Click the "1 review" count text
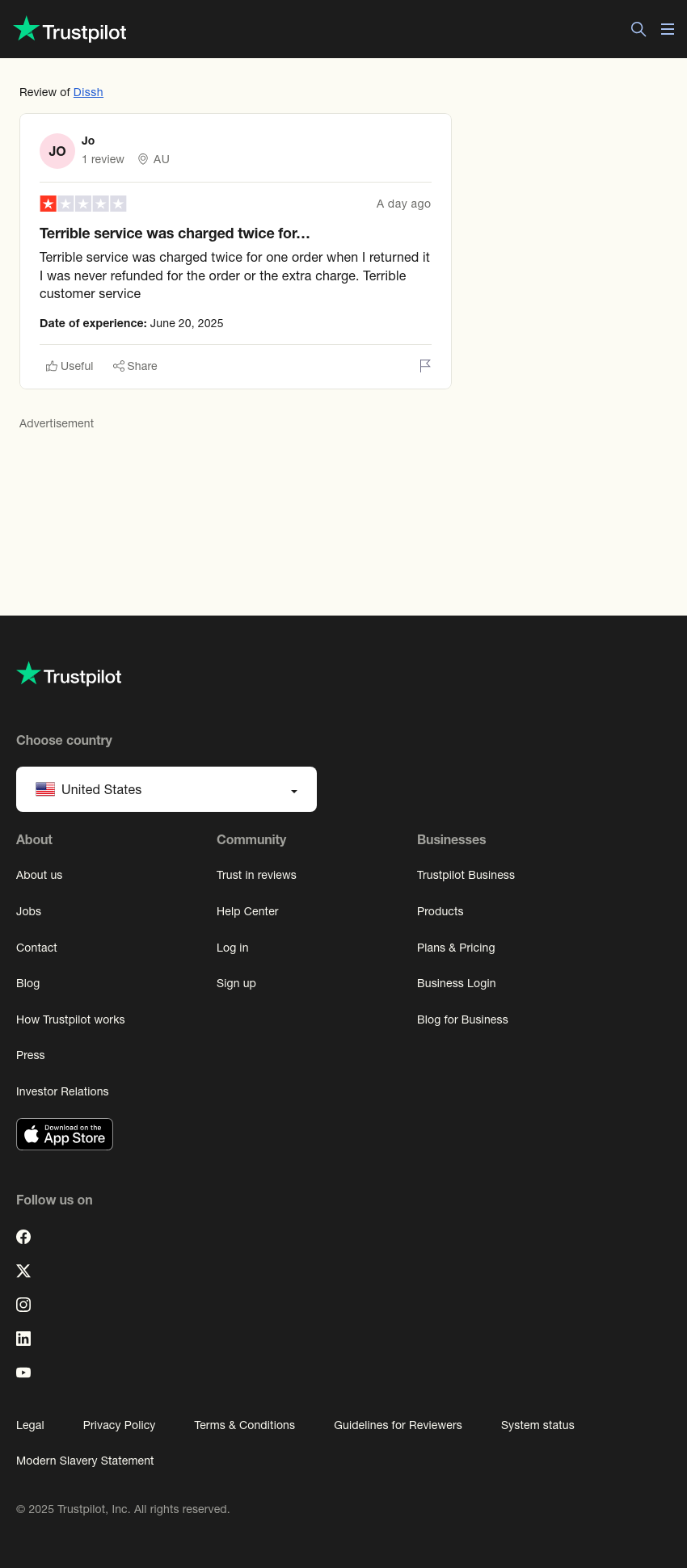Viewport: 687px width, 1568px height. tap(103, 159)
